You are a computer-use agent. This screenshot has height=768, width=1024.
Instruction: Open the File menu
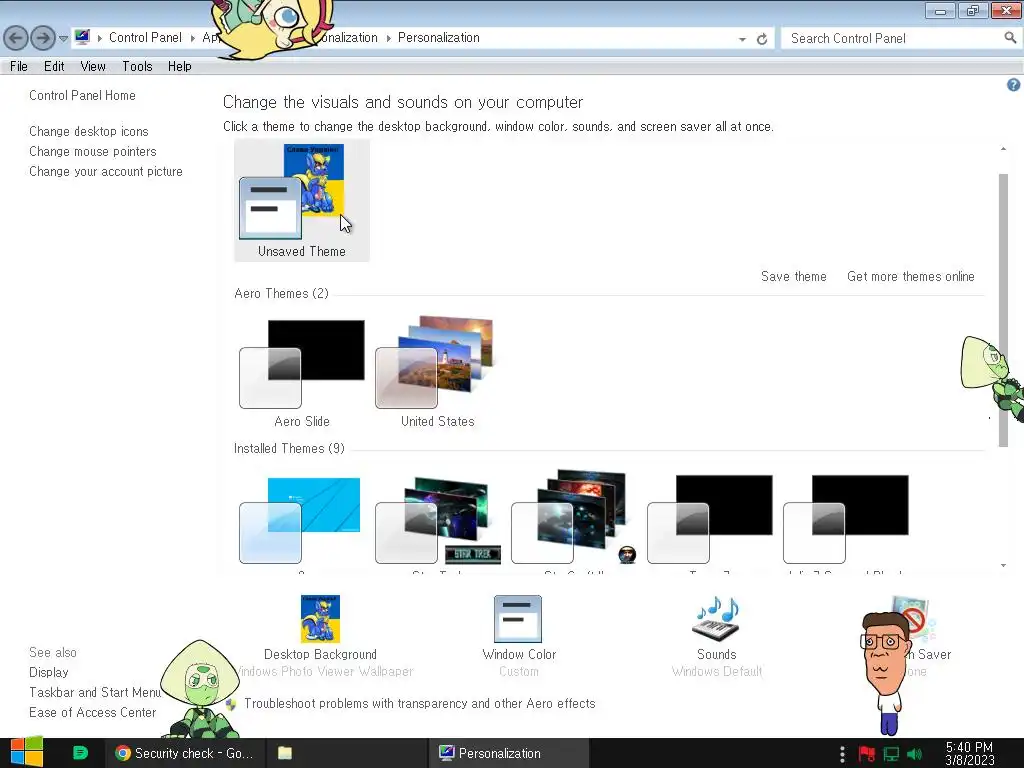[19, 66]
